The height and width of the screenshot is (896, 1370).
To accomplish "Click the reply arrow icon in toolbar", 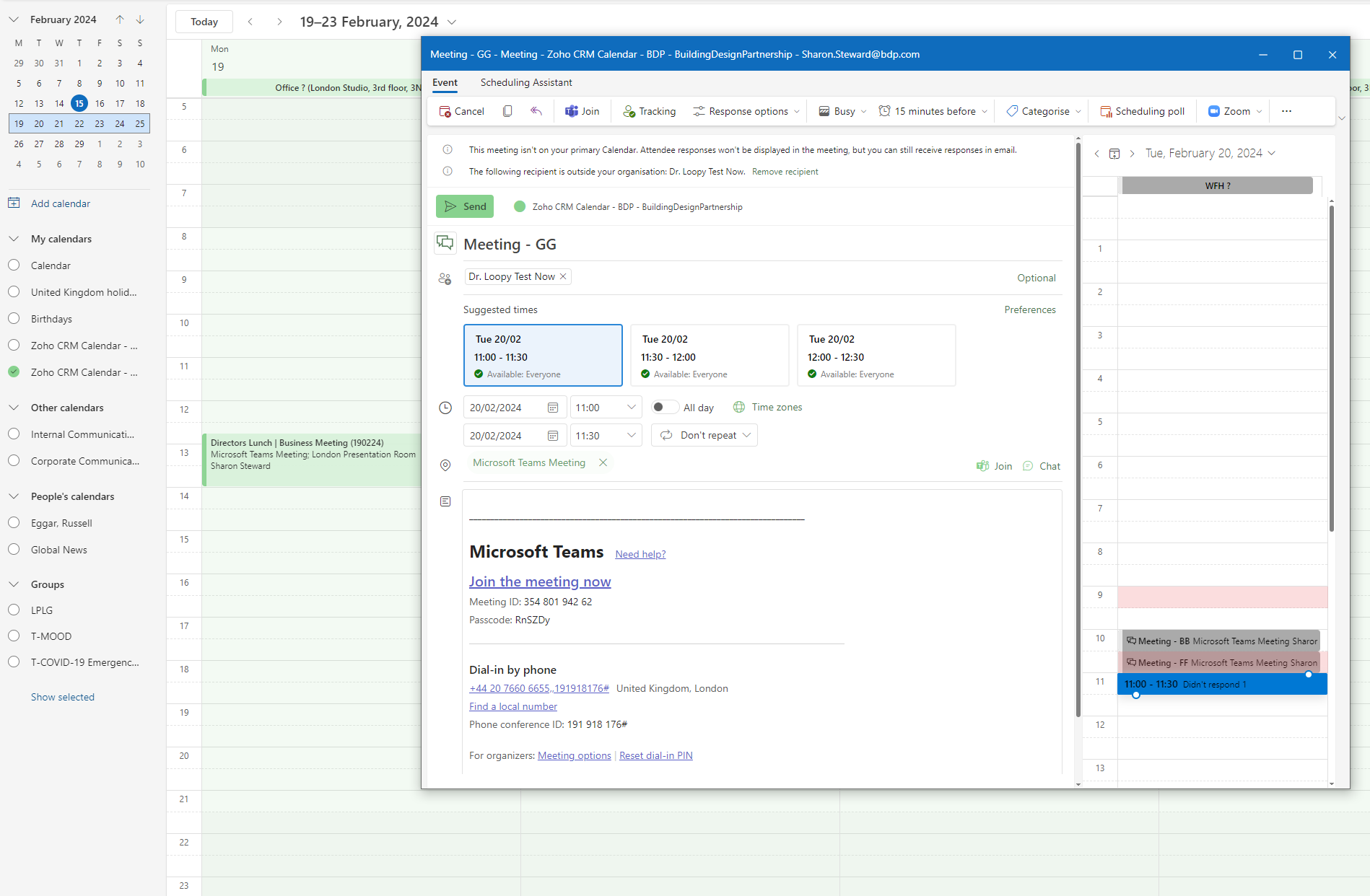I will pyautogui.click(x=536, y=111).
